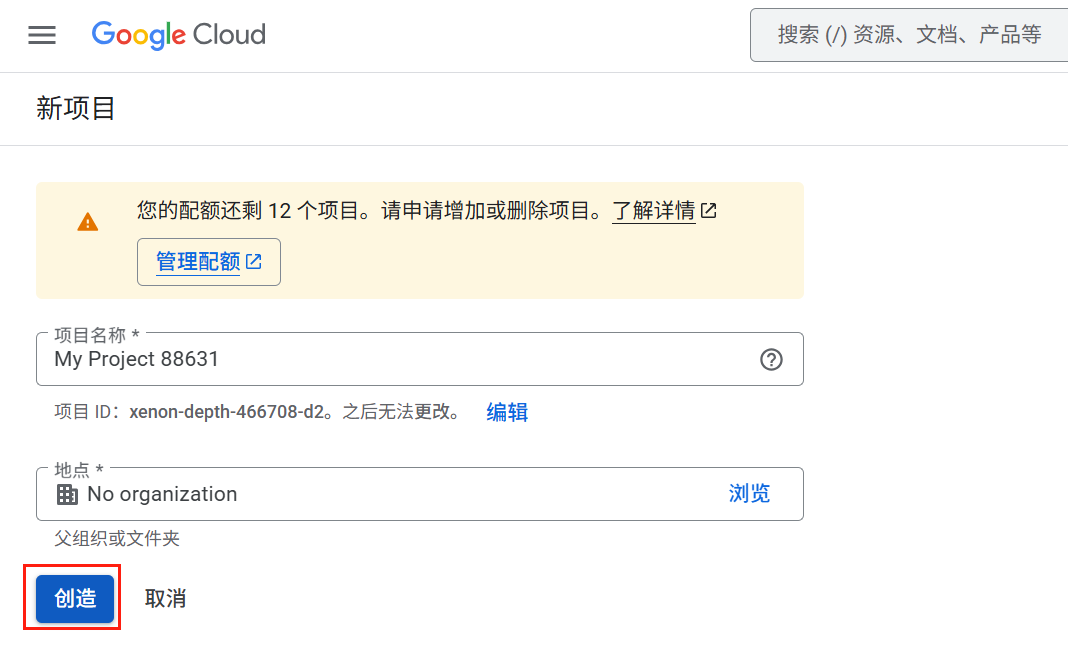Viewport: 1068px width, 656px height.
Task: Click 编辑 to edit the project ID
Action: pyautogui.click(x=507, y=412)
